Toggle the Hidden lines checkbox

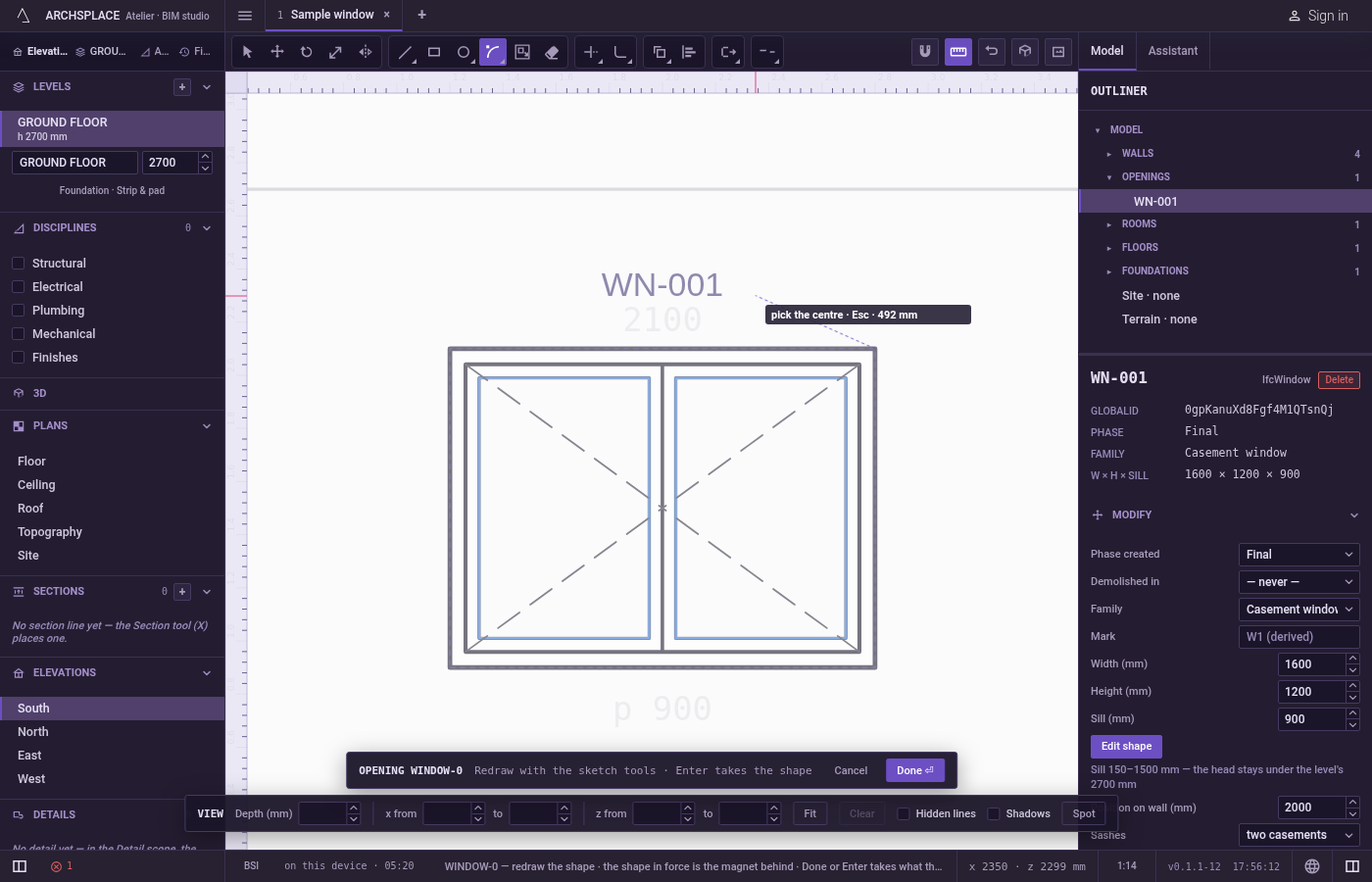pyautogui.click(x=904, y=813)
